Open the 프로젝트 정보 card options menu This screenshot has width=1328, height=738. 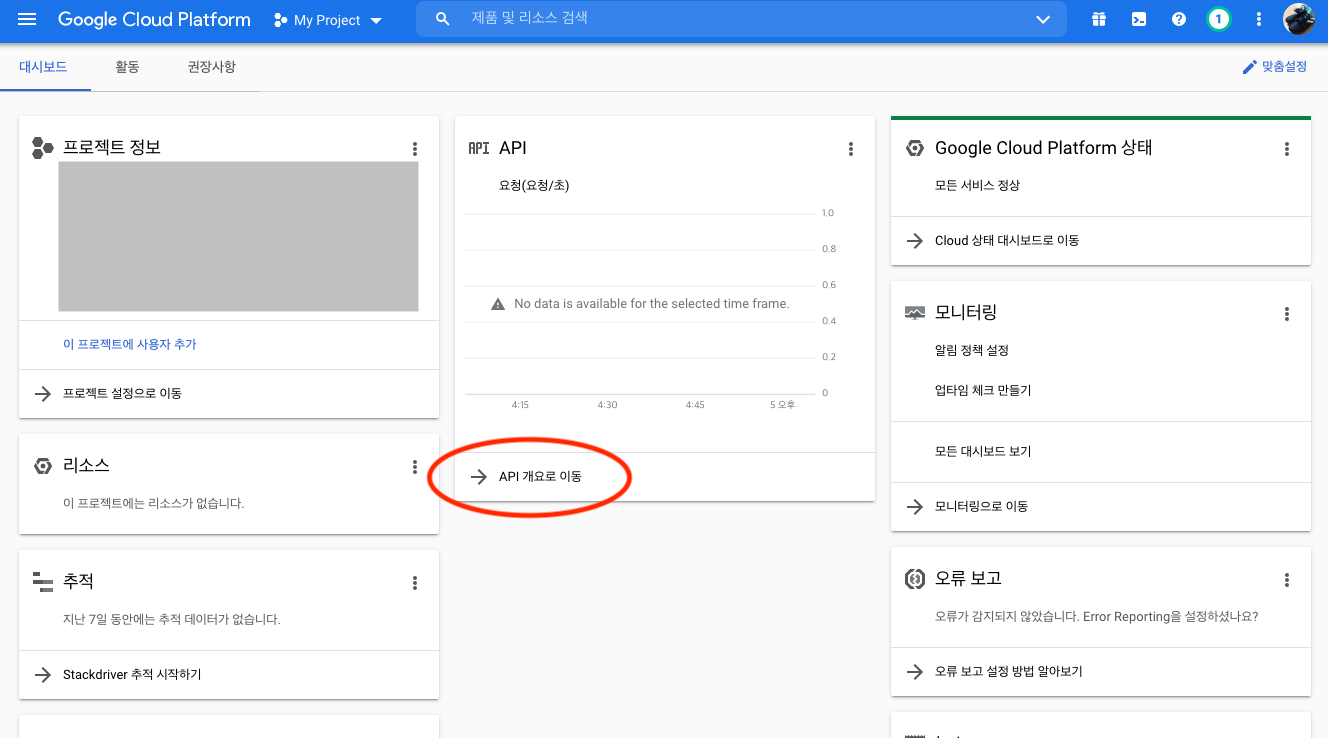tap(415, 149)
